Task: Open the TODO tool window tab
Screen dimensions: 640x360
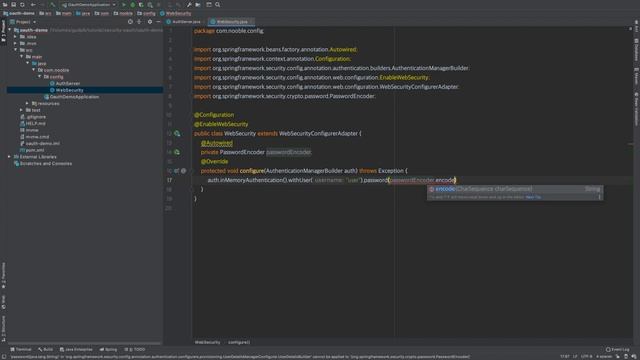Action: [135, 349]
